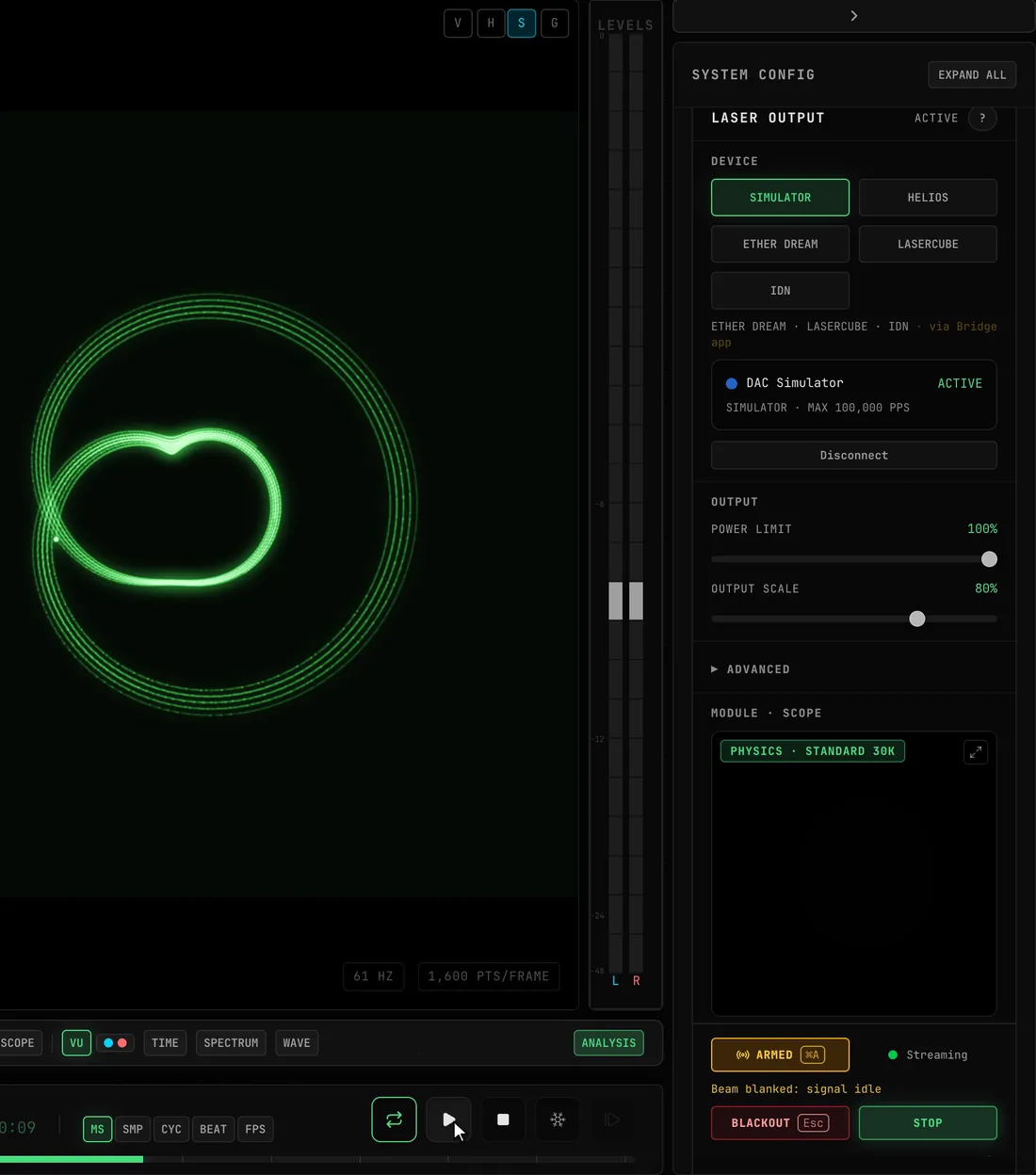Collapse the side panel with the chevron
Viewport: 1036px width, 1175px height.
tap(853, 16)
